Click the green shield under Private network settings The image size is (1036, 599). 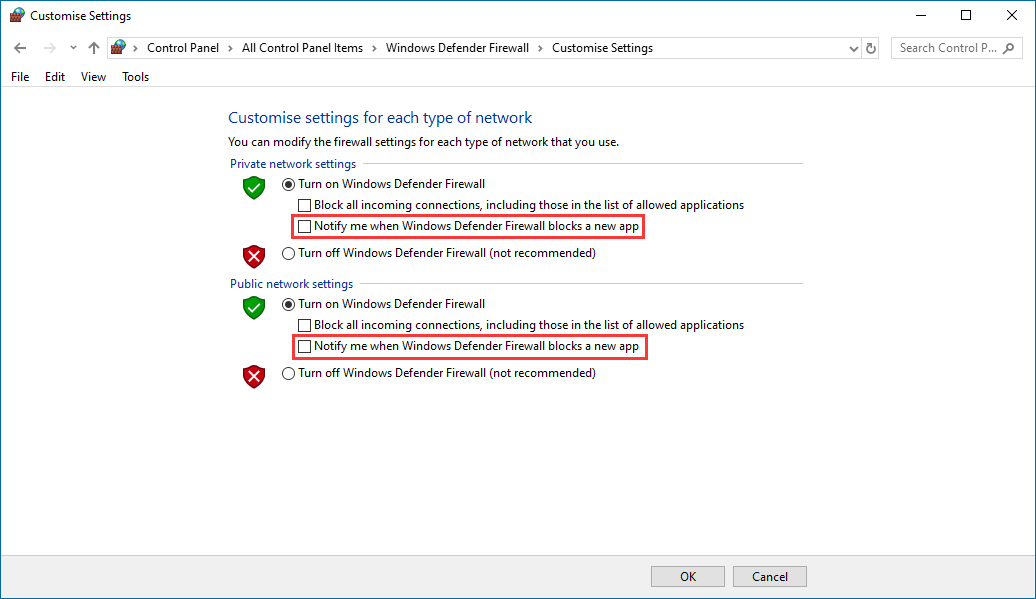pos(254,188)
